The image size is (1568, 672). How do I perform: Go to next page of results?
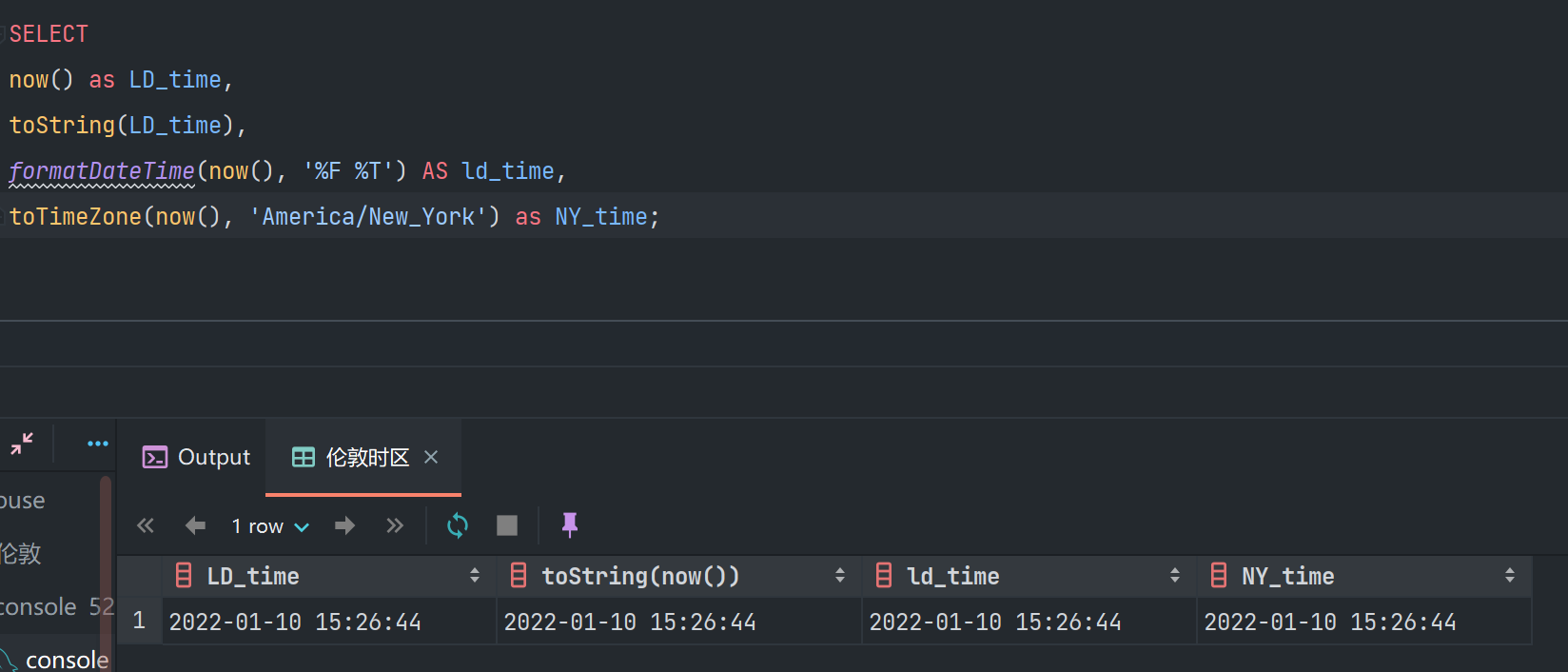tap(344, 525)
